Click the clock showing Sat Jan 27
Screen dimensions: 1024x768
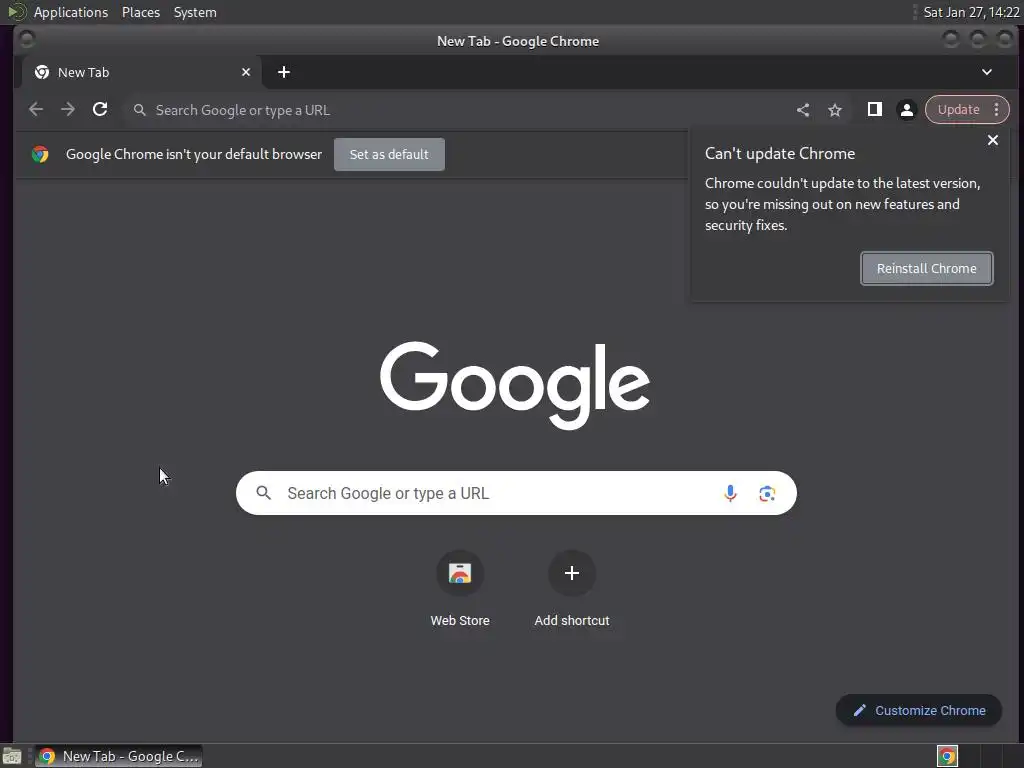(x=971, y=12)
